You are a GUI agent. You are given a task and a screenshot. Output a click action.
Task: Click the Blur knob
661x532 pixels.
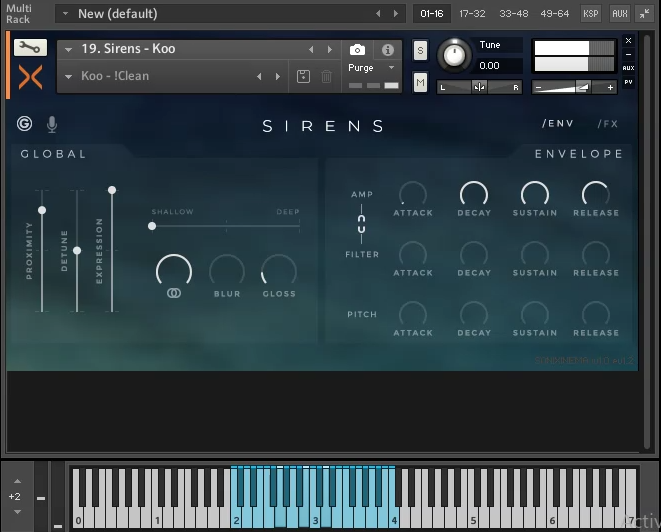pyautogui.click(x=227, y=271)
